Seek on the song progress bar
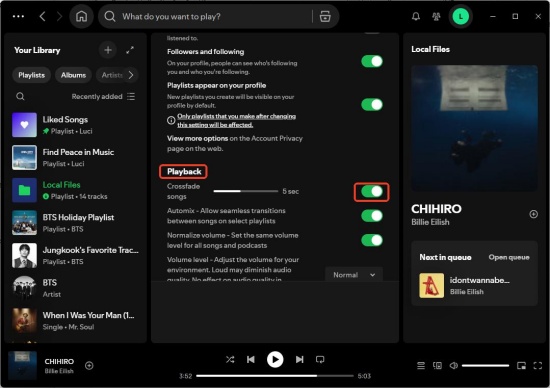This screenshot has width=550, height=388. 275,376
